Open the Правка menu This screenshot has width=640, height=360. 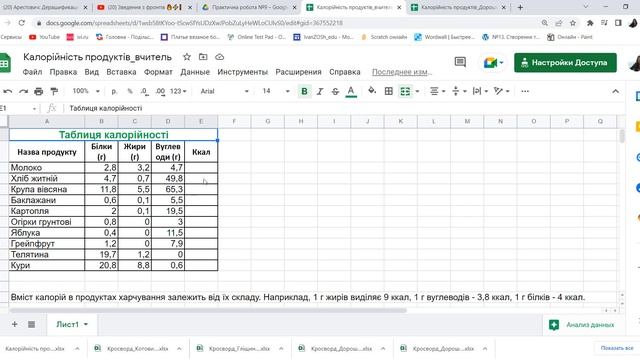pyautogui.click(x=63, y=72)
